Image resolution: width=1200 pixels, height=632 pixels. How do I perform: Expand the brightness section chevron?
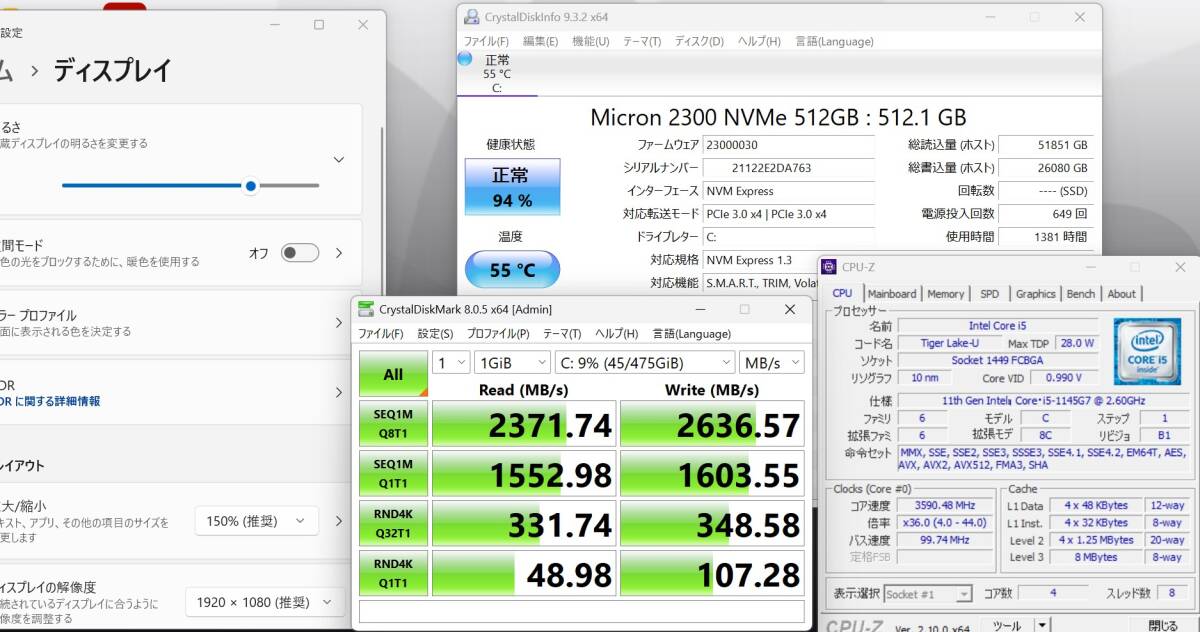point(339,159)
